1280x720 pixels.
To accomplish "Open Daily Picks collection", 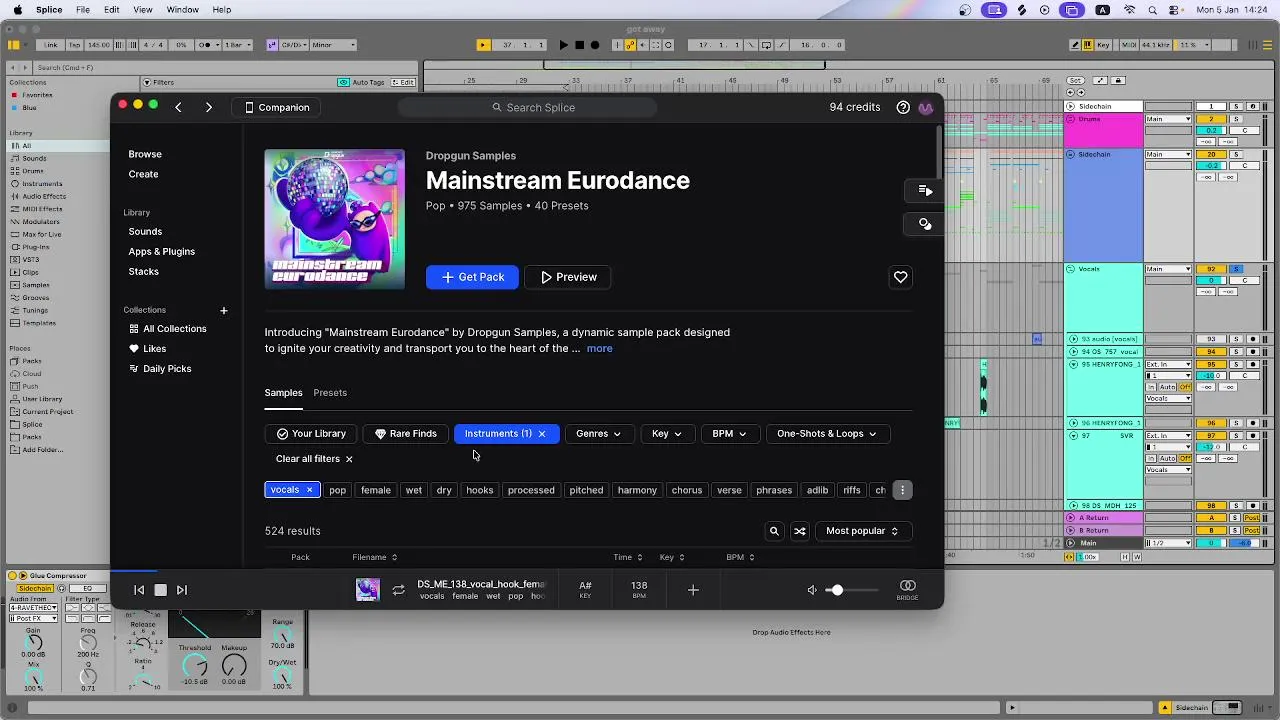I will pyautogui.click(x=167, y=369).
